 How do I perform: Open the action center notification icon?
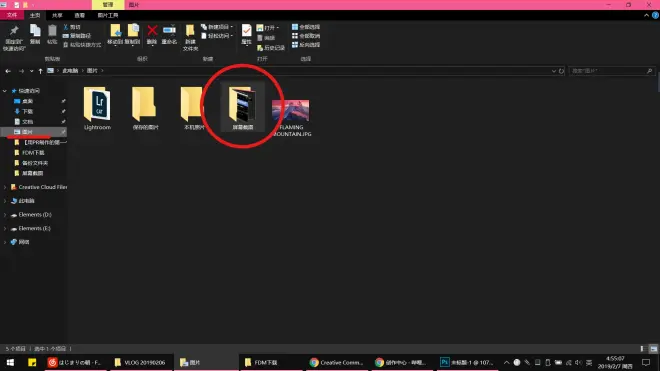tap(646, 362)
